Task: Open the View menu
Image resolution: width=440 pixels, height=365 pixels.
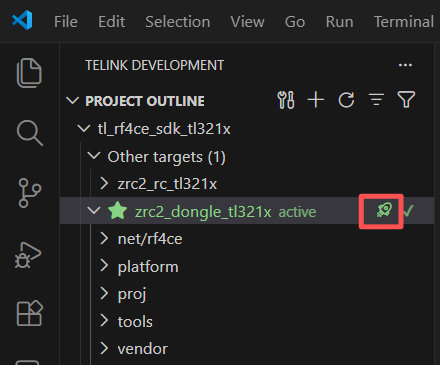Action: coord(247,22)
